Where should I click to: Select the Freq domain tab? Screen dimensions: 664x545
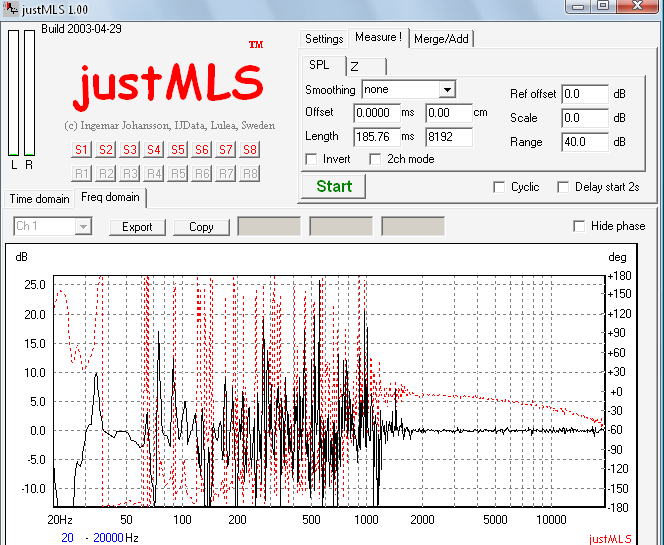[x=110, y=197]
